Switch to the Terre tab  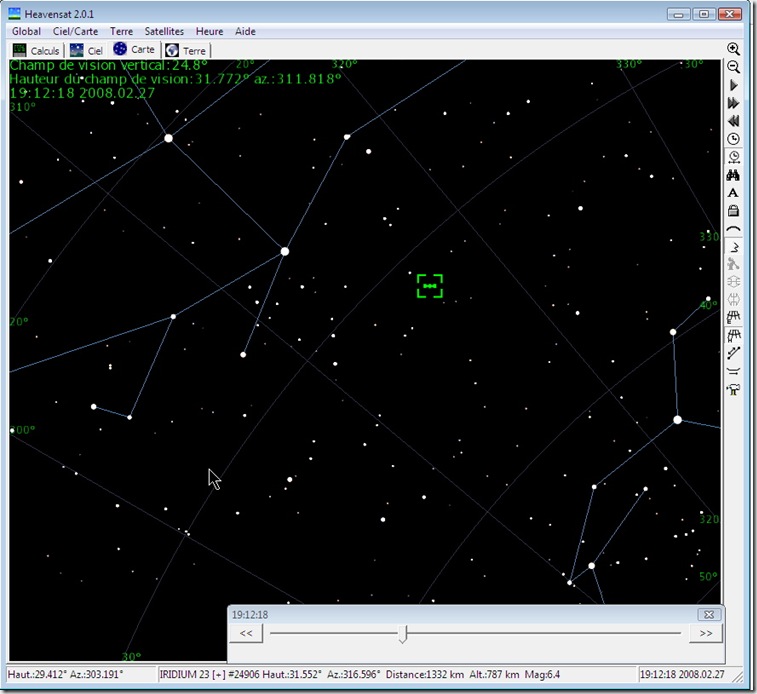pyautogui.click(x=186, y=50)
